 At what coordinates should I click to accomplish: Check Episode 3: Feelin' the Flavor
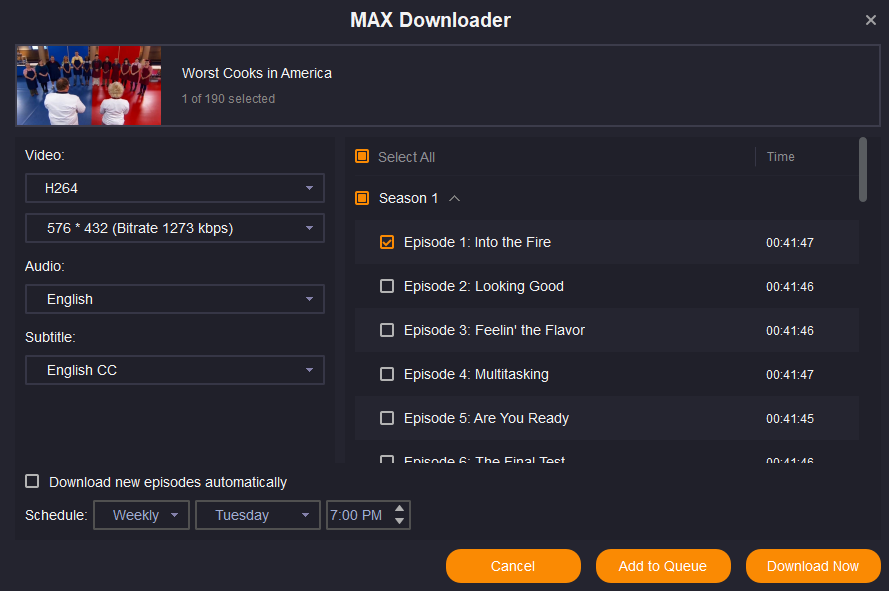(x=387, y=330)
